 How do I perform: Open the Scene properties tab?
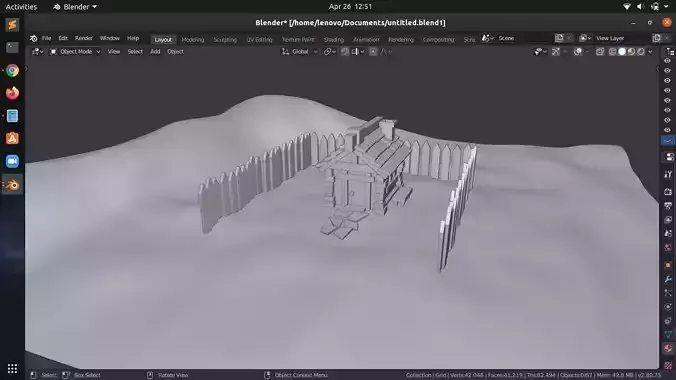click(x=668, y=233)
